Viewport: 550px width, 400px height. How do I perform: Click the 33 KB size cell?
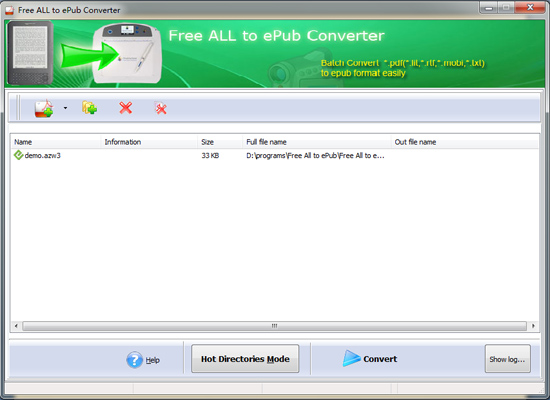210,155
